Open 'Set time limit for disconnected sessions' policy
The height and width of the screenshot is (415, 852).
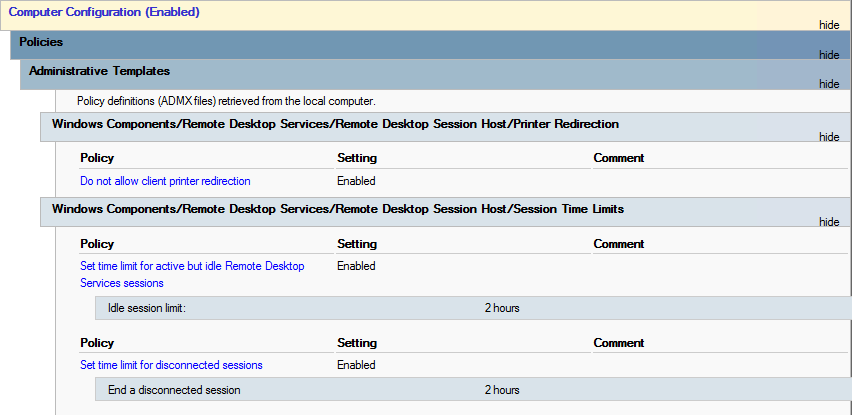click(x=171, y=365)
